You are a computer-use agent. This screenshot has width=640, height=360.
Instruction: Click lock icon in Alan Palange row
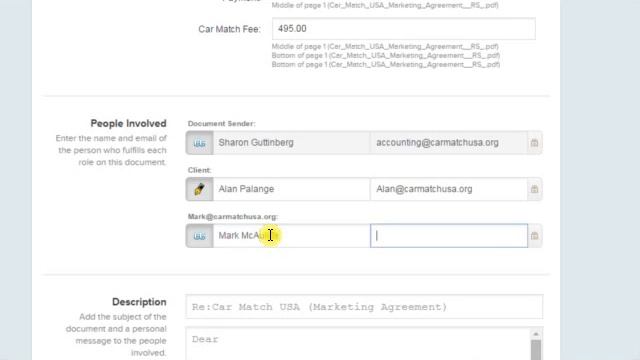534,189
